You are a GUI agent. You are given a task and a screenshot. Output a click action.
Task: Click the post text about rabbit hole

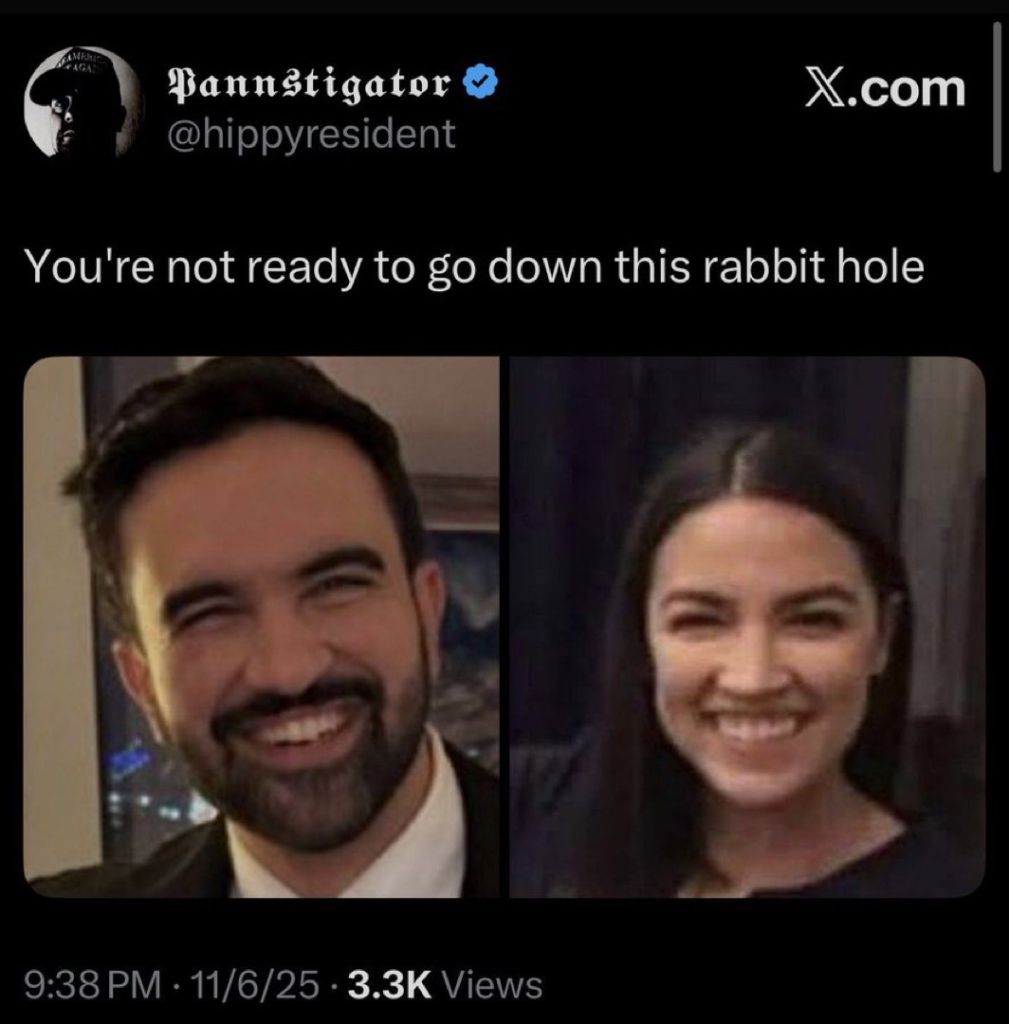[x=475, y=267]
